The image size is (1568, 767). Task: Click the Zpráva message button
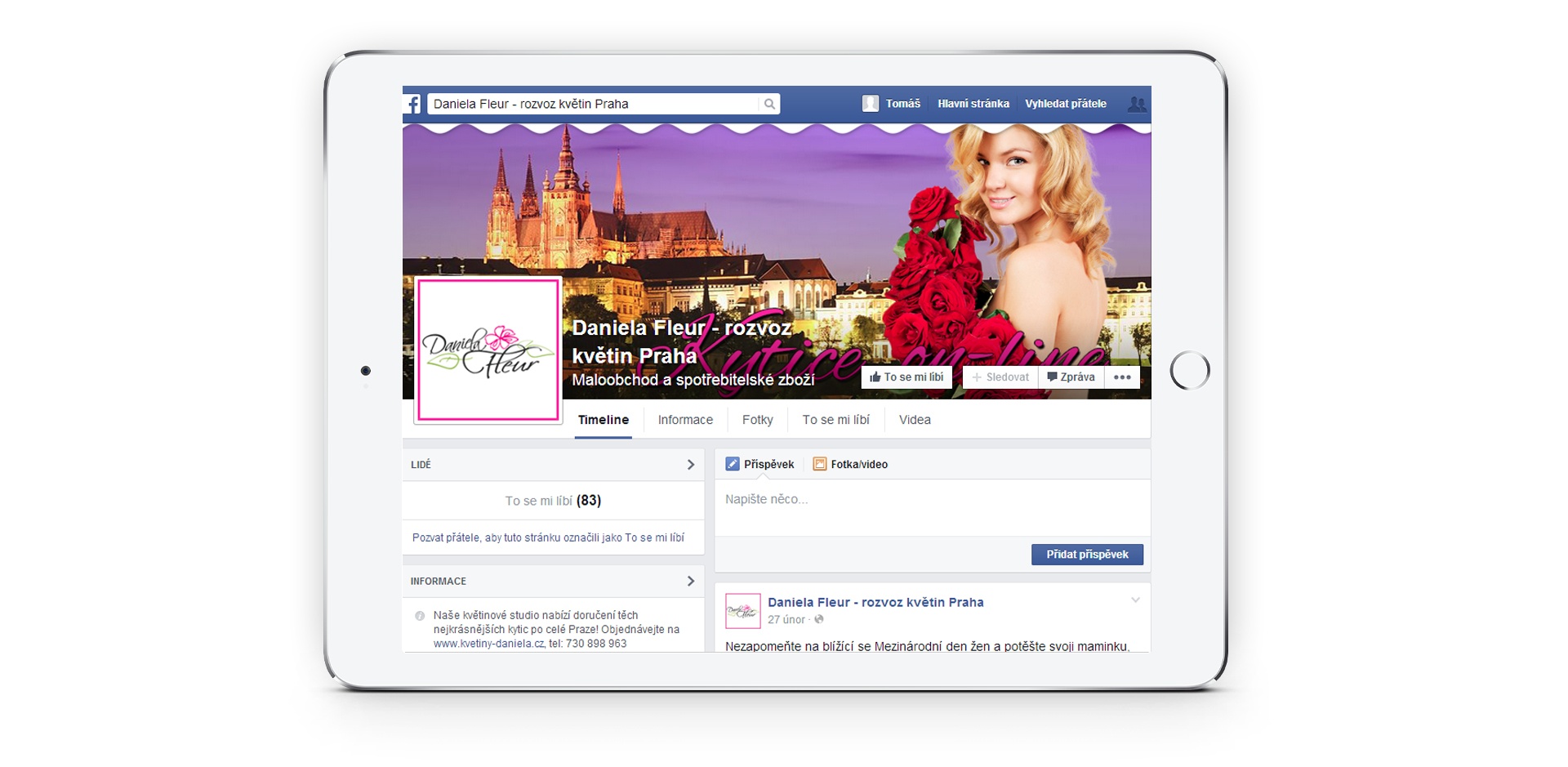point(1071,377)
